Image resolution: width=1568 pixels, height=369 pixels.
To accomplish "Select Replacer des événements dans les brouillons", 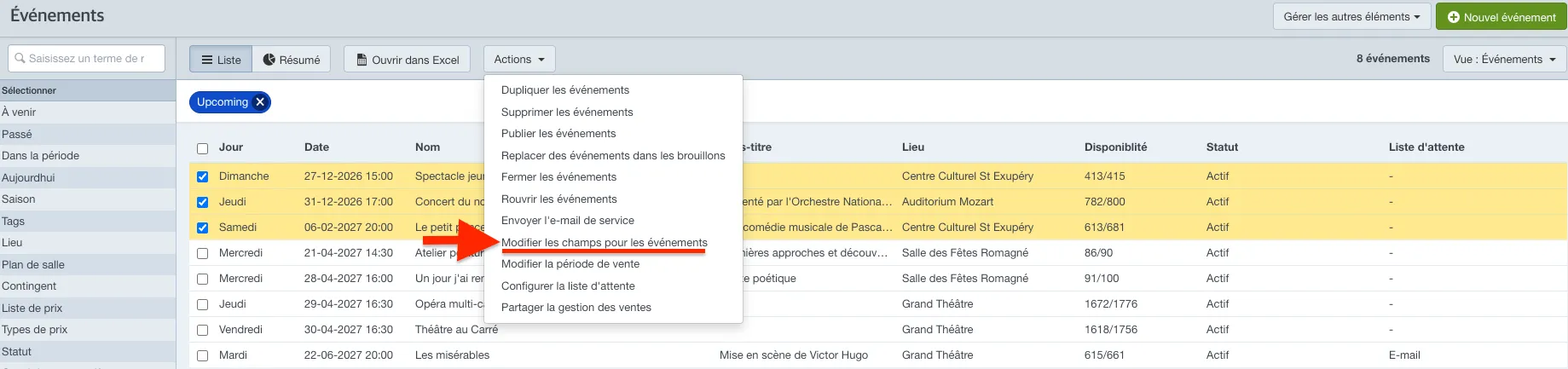I will click(613, 155).
